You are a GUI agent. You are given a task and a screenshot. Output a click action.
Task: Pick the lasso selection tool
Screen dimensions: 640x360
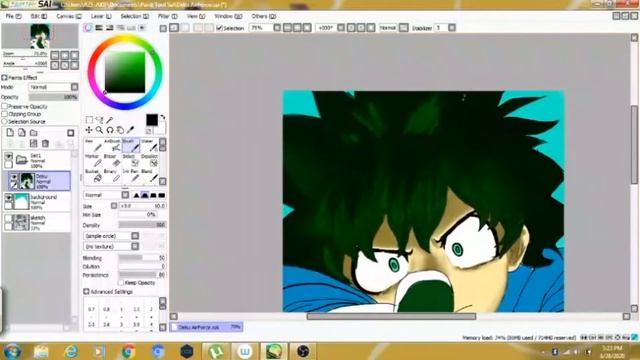point(99,120)
